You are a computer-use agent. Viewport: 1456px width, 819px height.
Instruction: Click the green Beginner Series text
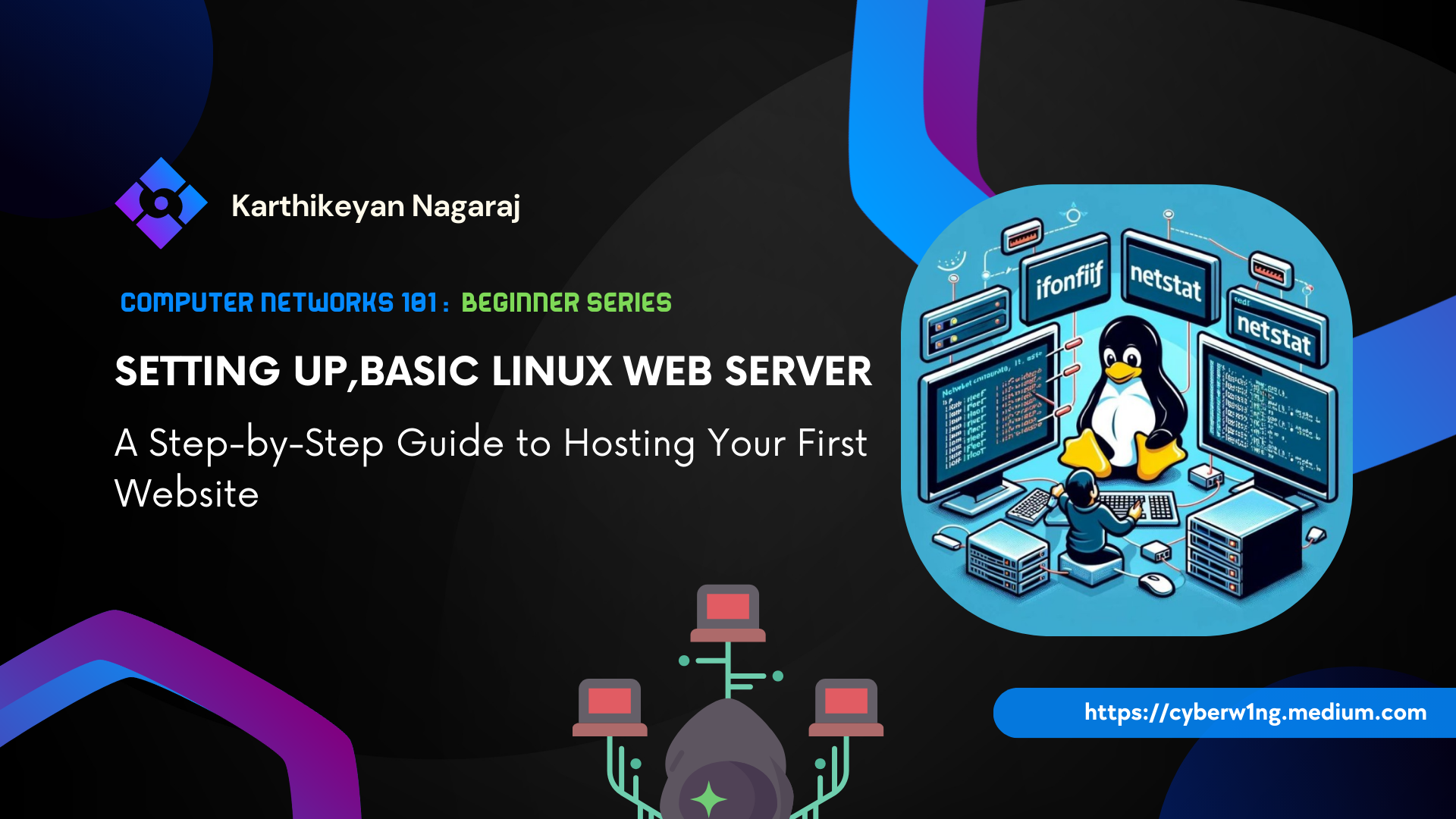click(x=566, y=303)
